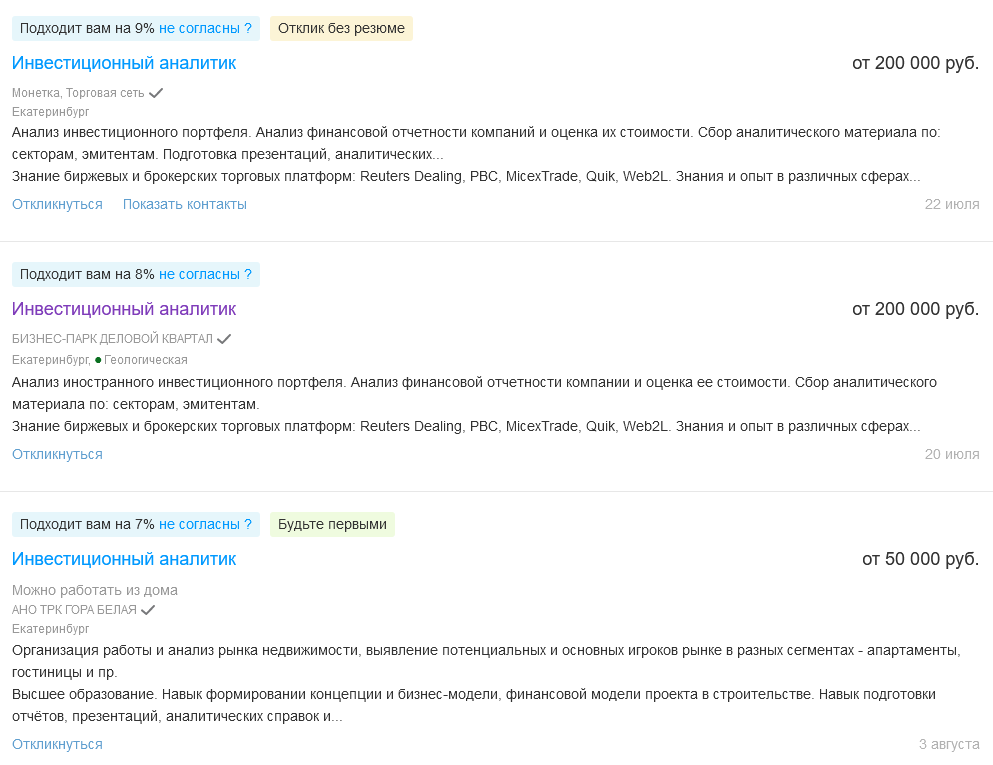Click verified checkmark beside БИЗНЕС-ПАРК ДЕЛОВОЙ КВАРТАЛ
The width and height of the screenshot is (993, 765).
(x=224, y=339)
